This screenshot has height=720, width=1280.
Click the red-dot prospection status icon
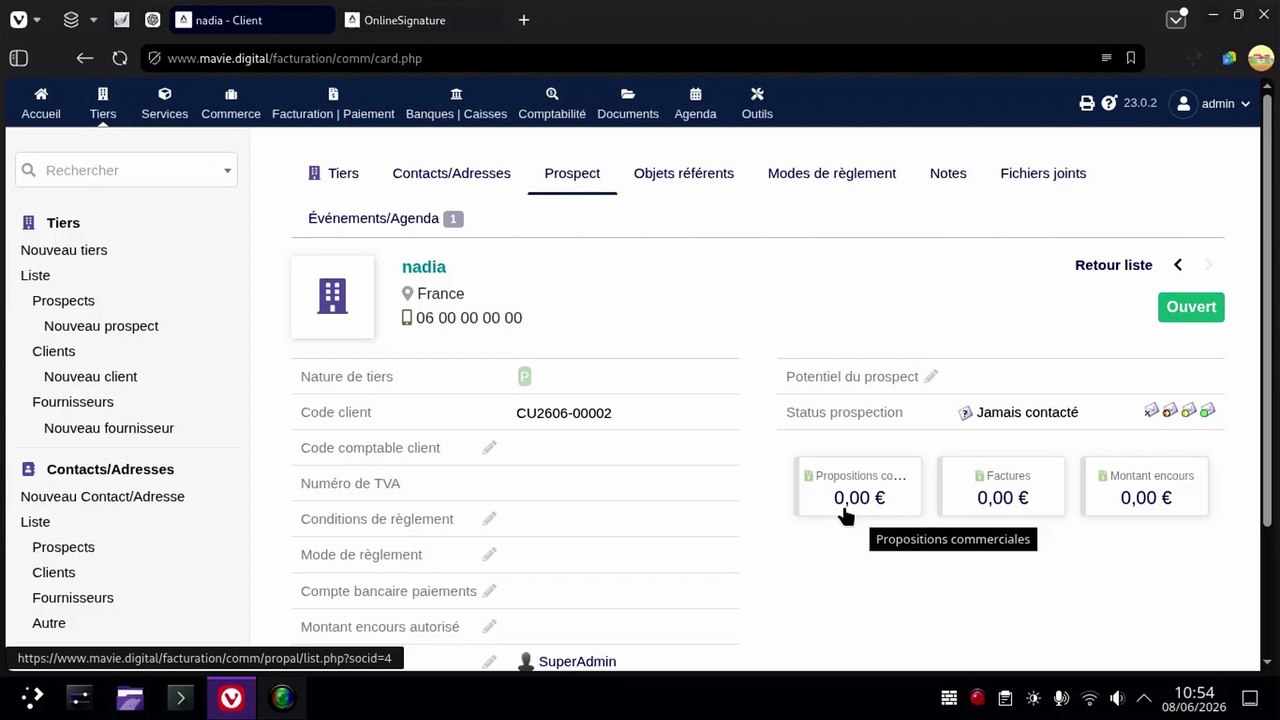coord(1170,410)
